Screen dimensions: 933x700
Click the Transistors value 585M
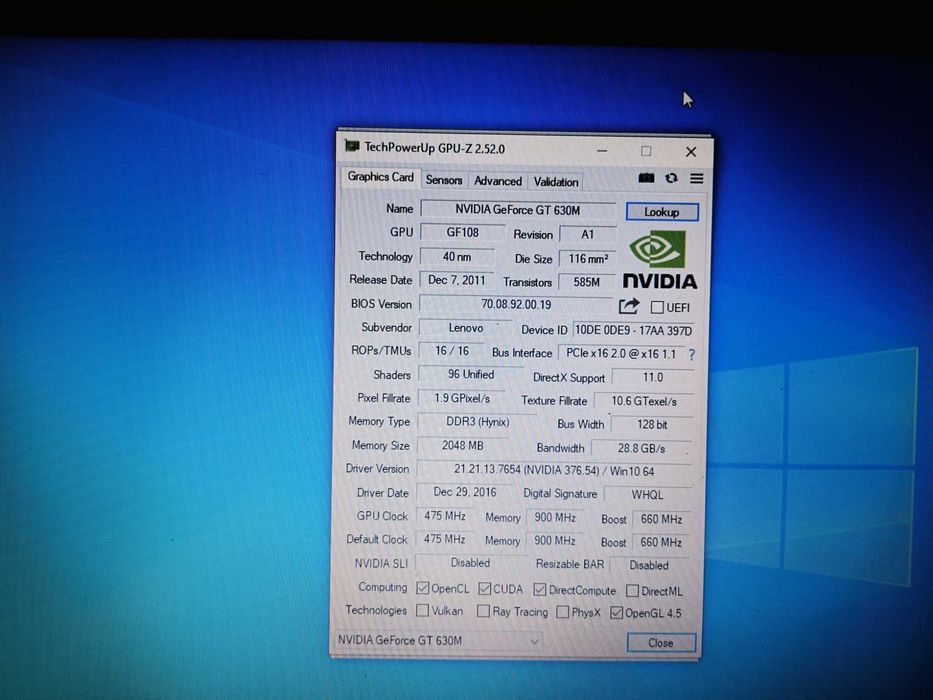point(587,282)
